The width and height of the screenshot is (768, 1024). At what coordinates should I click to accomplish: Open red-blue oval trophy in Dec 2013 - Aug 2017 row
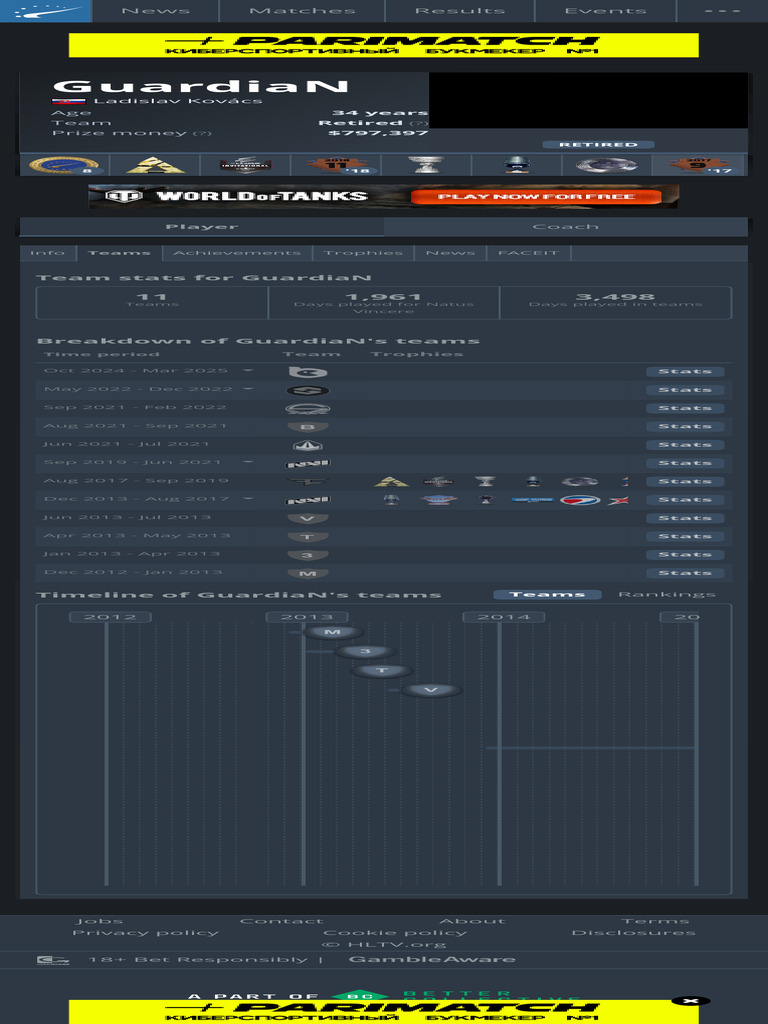(x=579, y=500)
